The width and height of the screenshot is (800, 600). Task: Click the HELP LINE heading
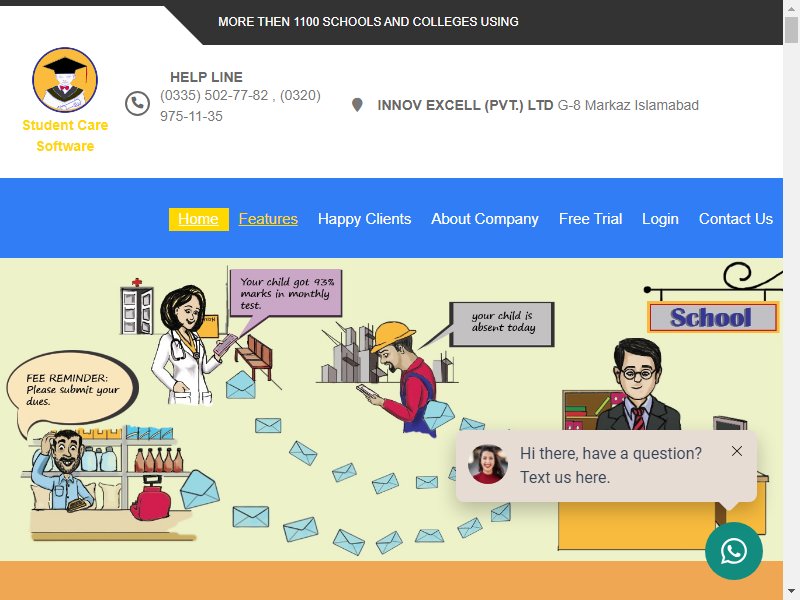(206, 77)
